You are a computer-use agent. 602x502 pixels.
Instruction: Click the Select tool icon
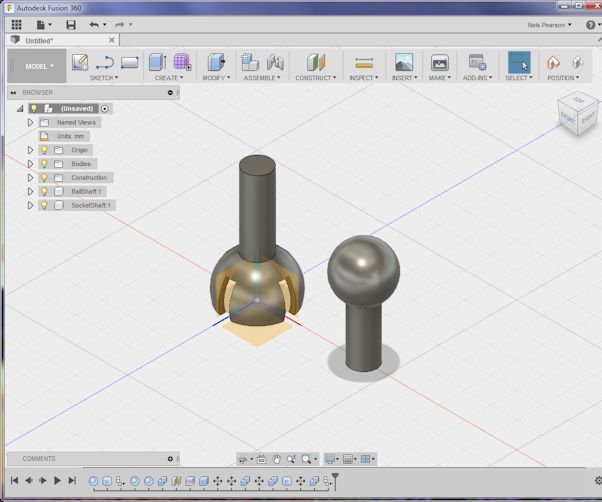[519, 62]
